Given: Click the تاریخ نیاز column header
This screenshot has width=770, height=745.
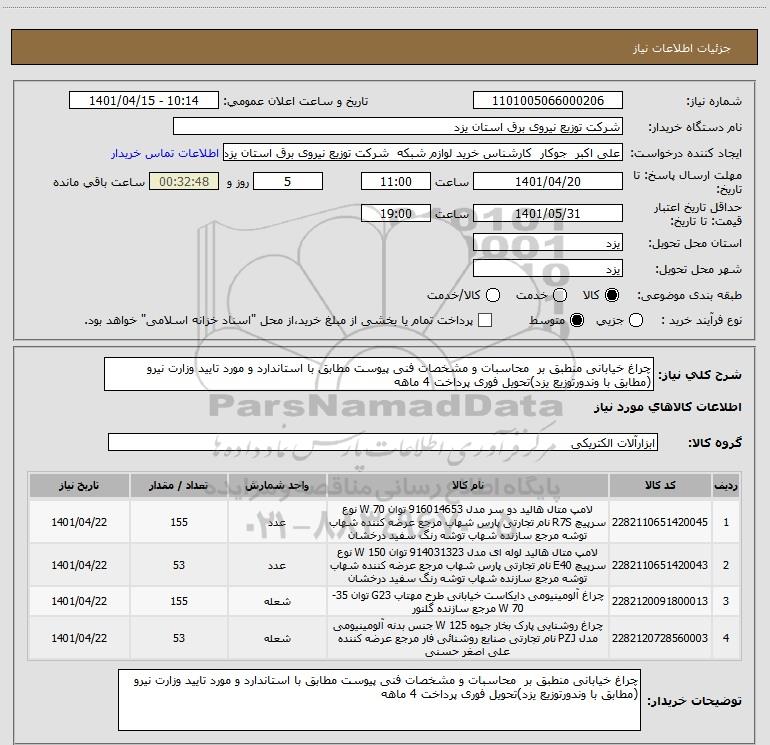Looking at the screenshot, I should (79, 485).
